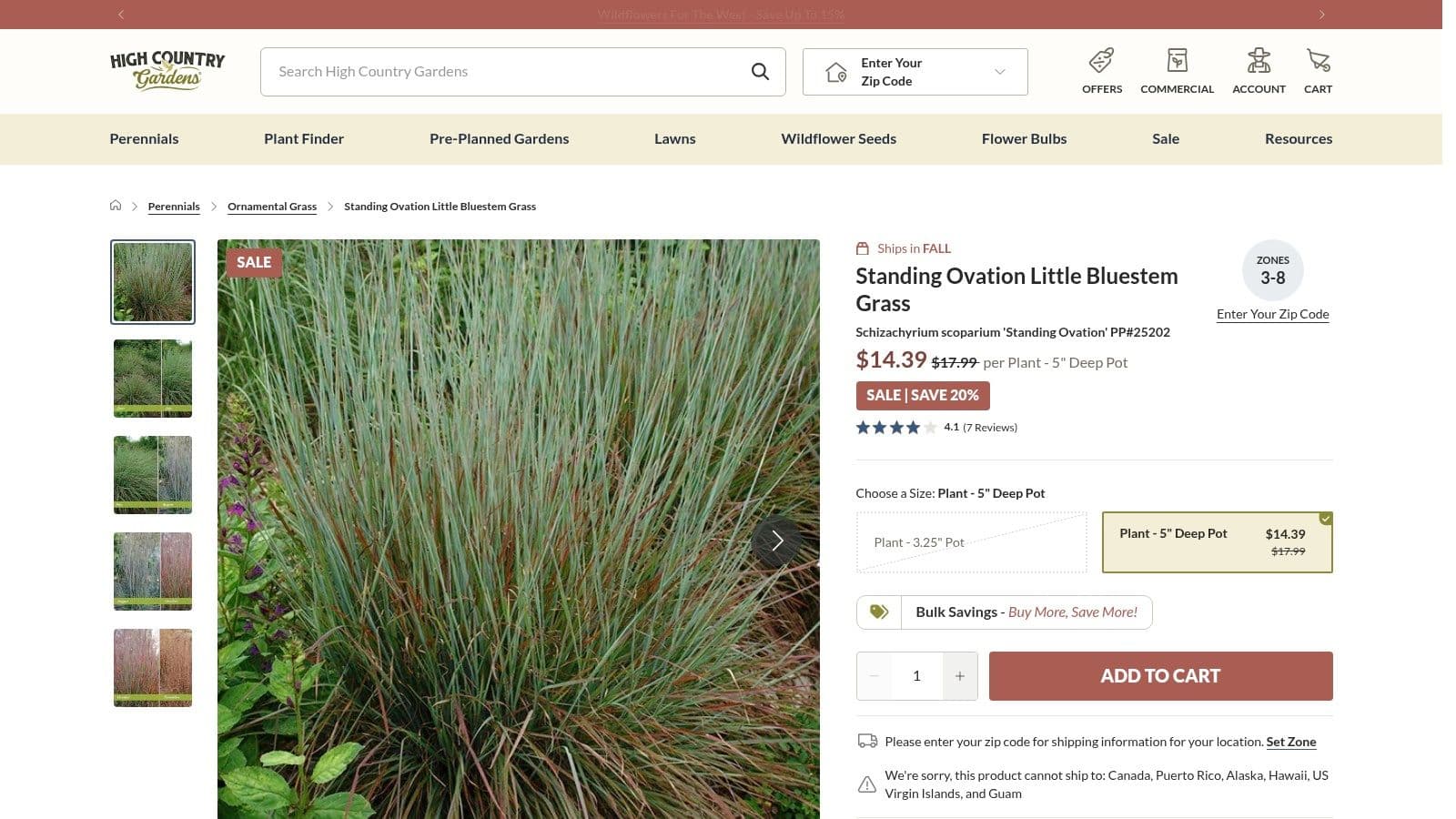Open the Lawns menu
1456x819 pixels.
[674, 139]
